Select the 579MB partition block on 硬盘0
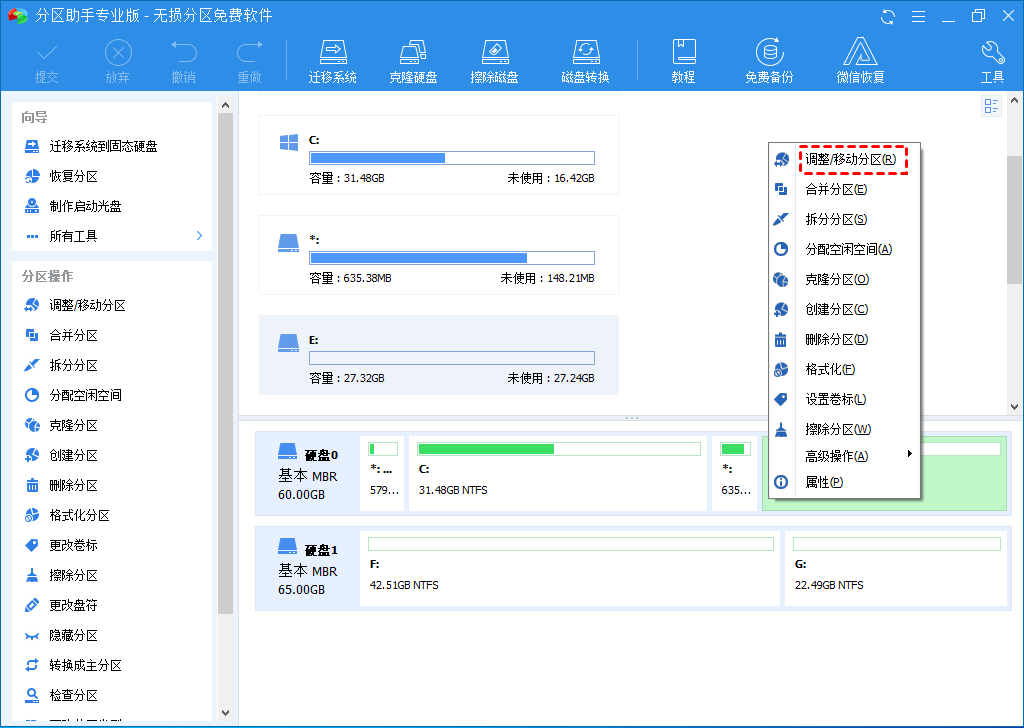Image resolution: width=1024 pixels, height=728 pixels. (383, 473)
